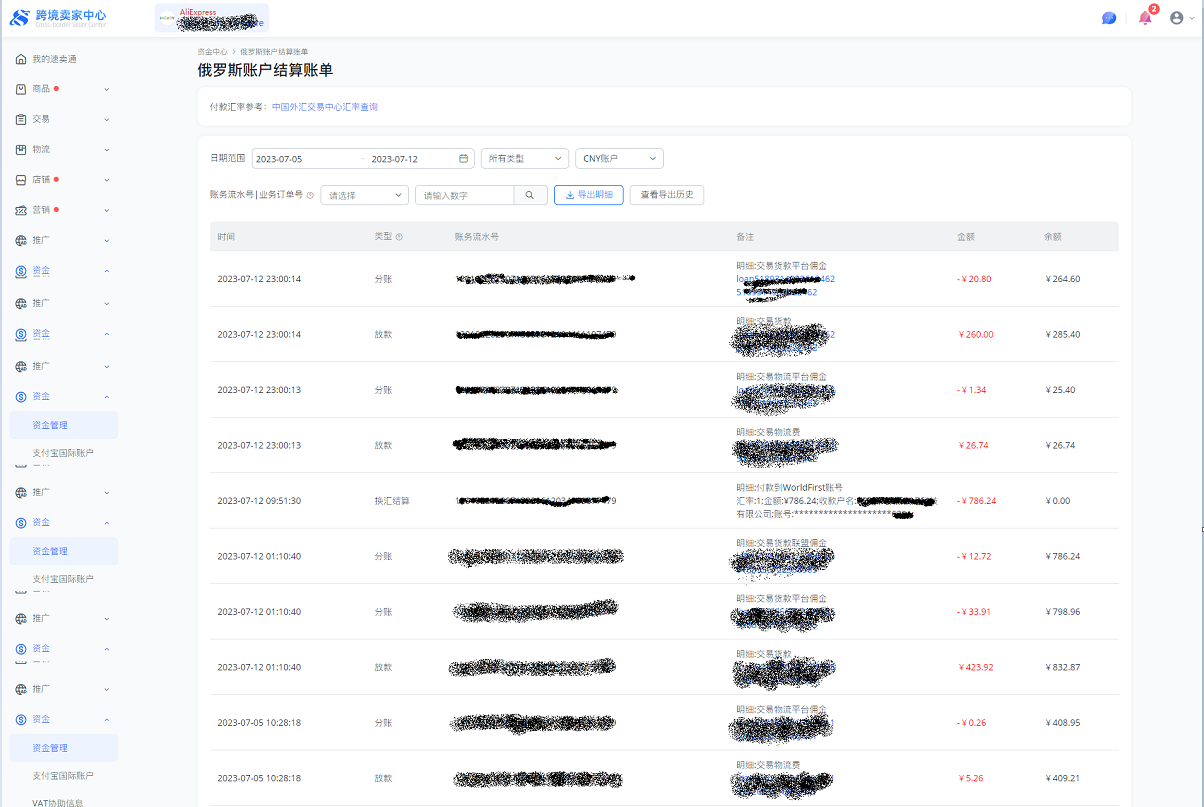Click help icon next to 类型 column header
The width and height of the screenshot is (1204, 807).
399,238
